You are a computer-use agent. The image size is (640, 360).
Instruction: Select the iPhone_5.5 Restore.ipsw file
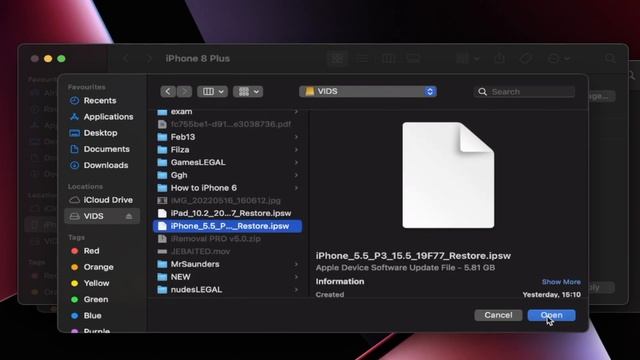click(x=228, y=226)
